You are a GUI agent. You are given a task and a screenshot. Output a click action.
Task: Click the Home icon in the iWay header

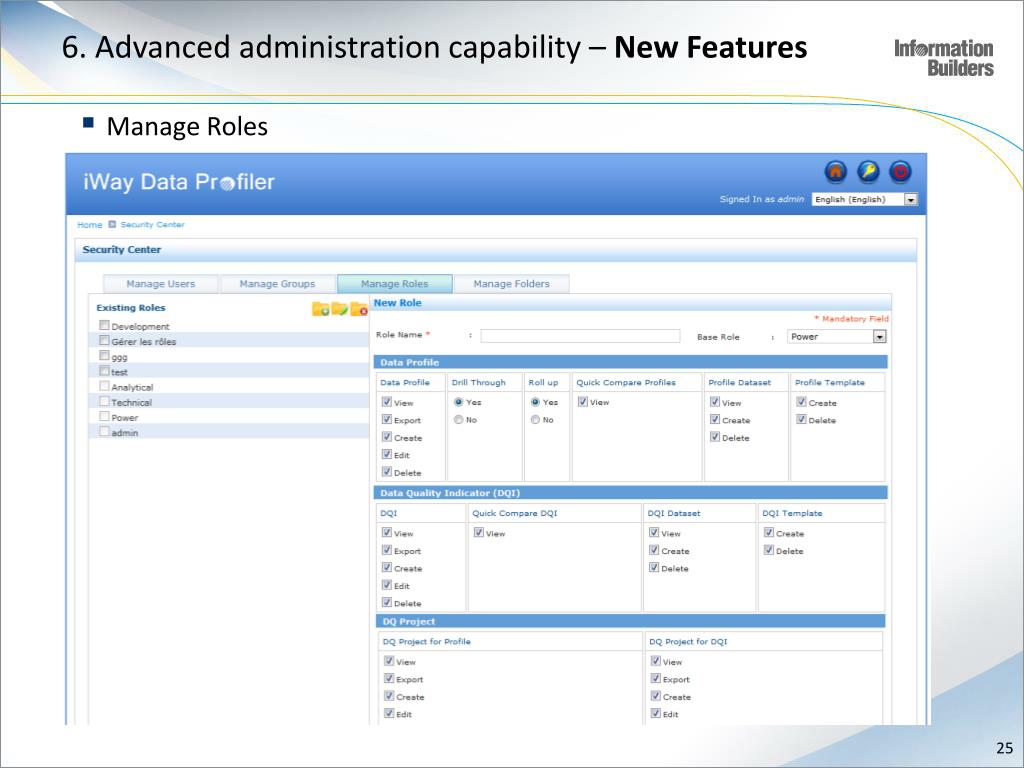(x=836, y=172)
